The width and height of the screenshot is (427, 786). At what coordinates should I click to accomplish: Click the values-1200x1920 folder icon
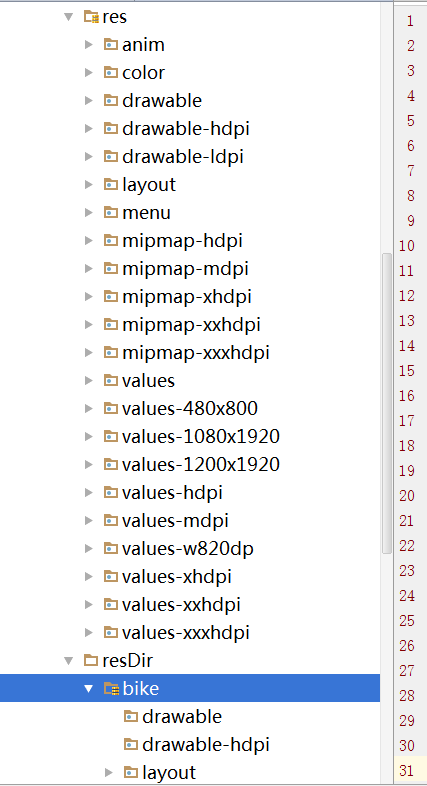[111, 465]
